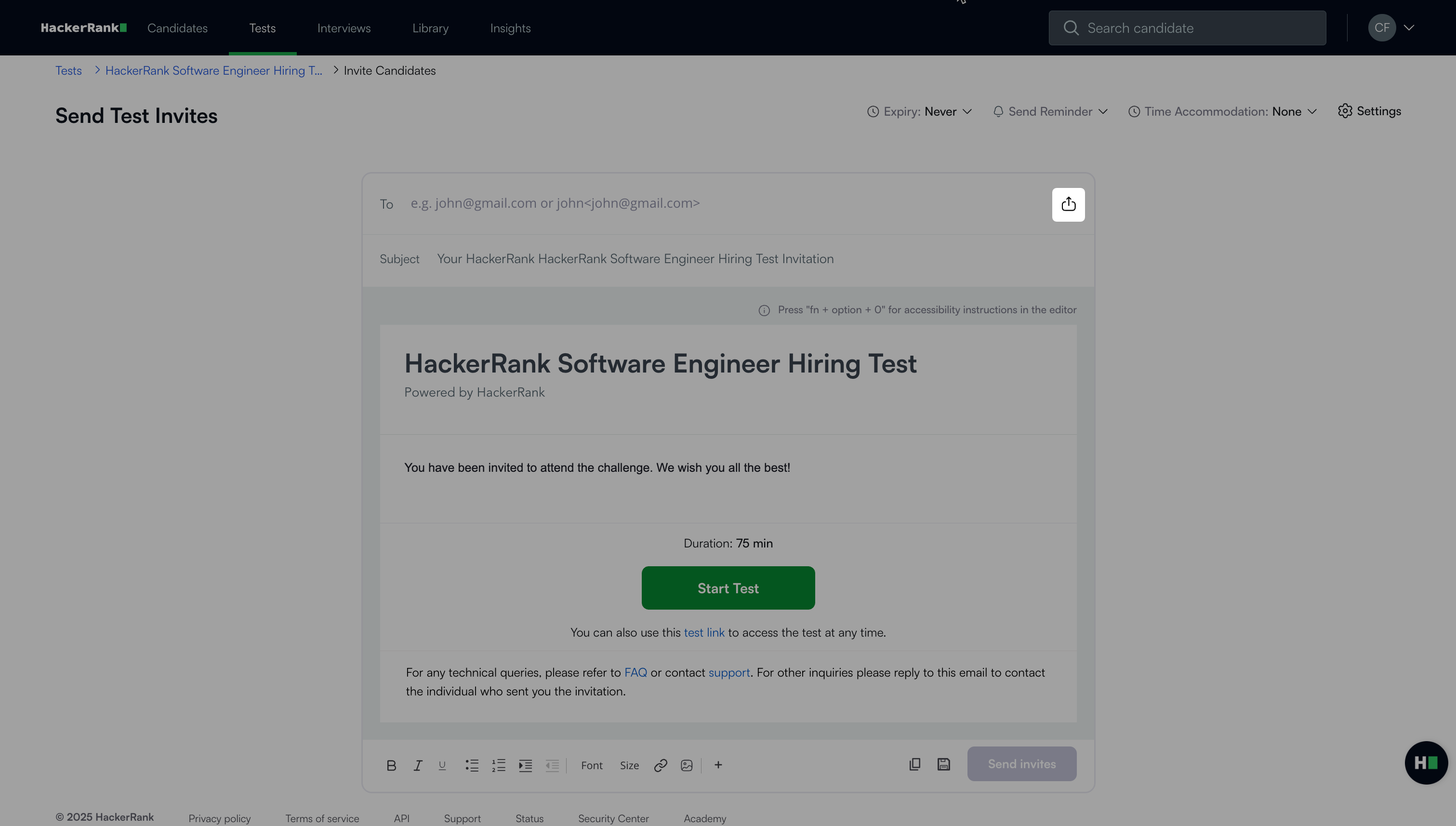Click the Tests breadcrumb link
This screenshot has height=826, width=1456.
click(x=68, y=70)
